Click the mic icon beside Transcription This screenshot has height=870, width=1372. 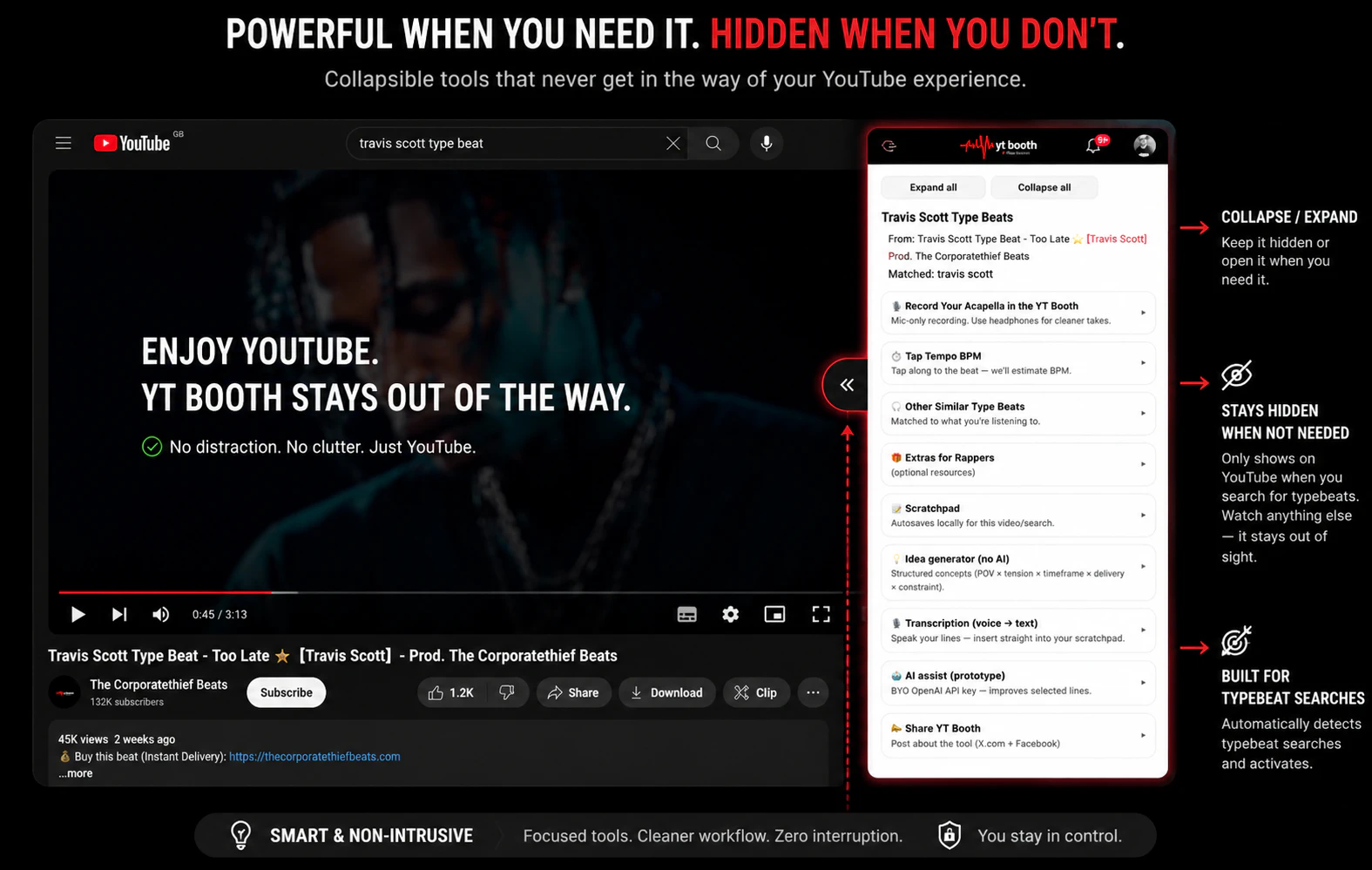(896, 624)
